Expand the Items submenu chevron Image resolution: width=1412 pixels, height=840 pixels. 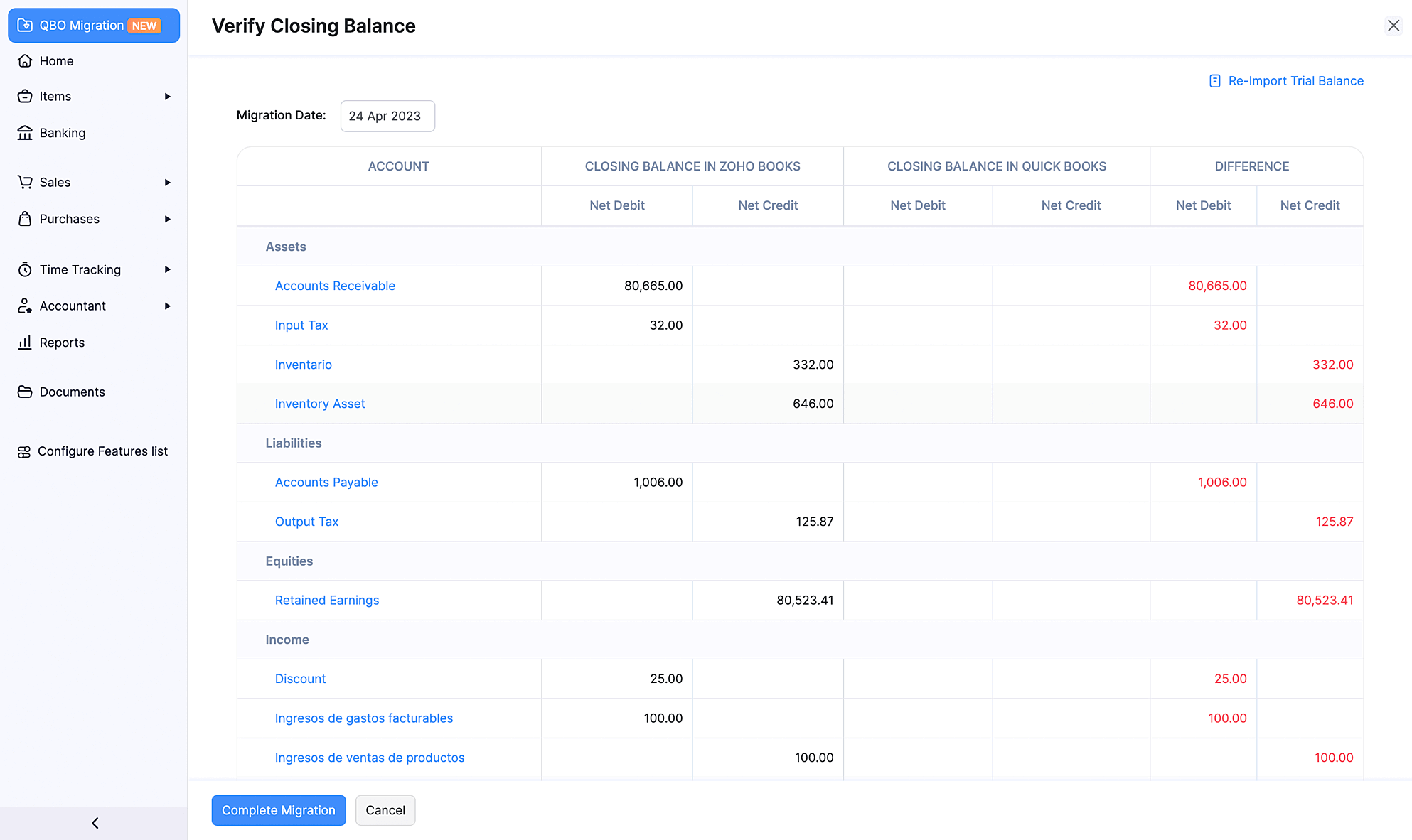click(x=168, y=96)
